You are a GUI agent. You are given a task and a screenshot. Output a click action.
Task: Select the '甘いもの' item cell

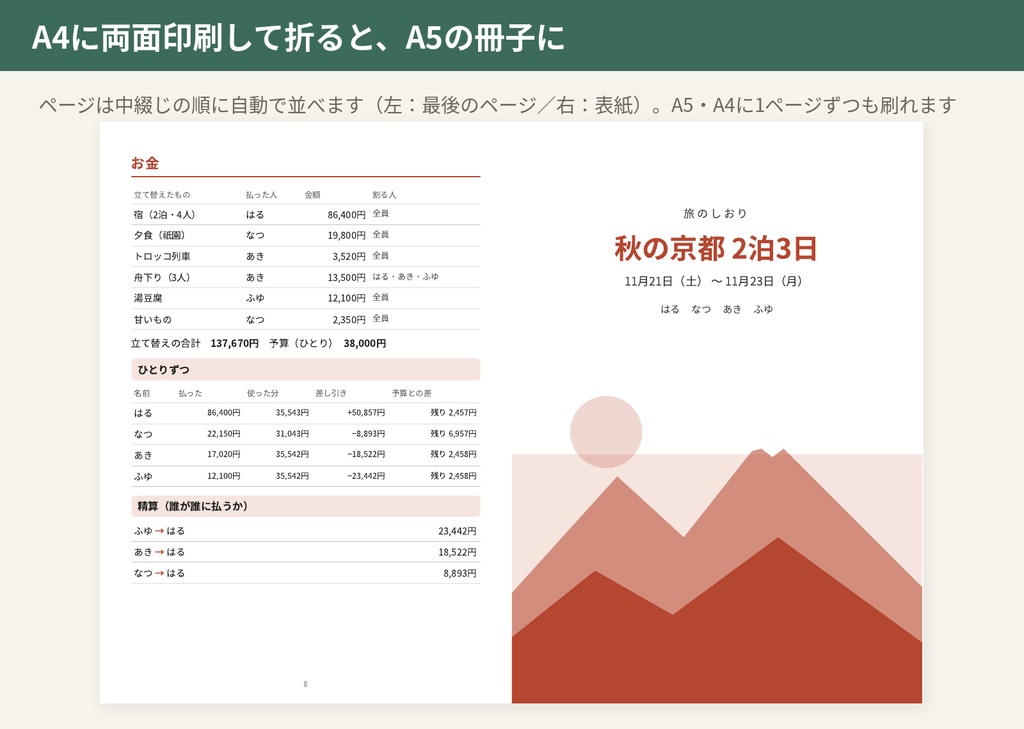point(152,319)
